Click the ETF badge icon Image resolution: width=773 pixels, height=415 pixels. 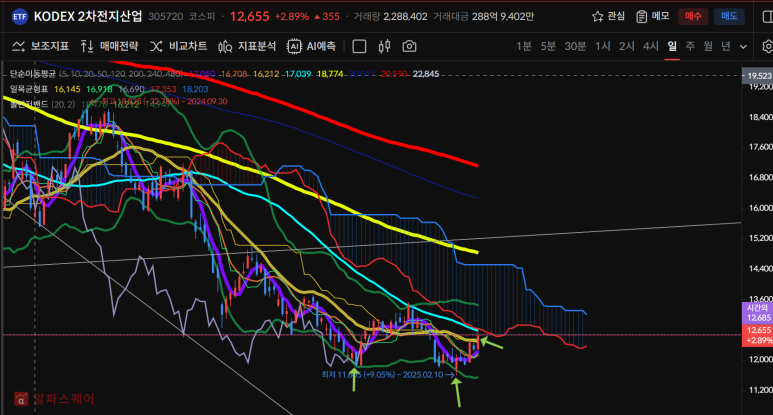click(20, 17)
